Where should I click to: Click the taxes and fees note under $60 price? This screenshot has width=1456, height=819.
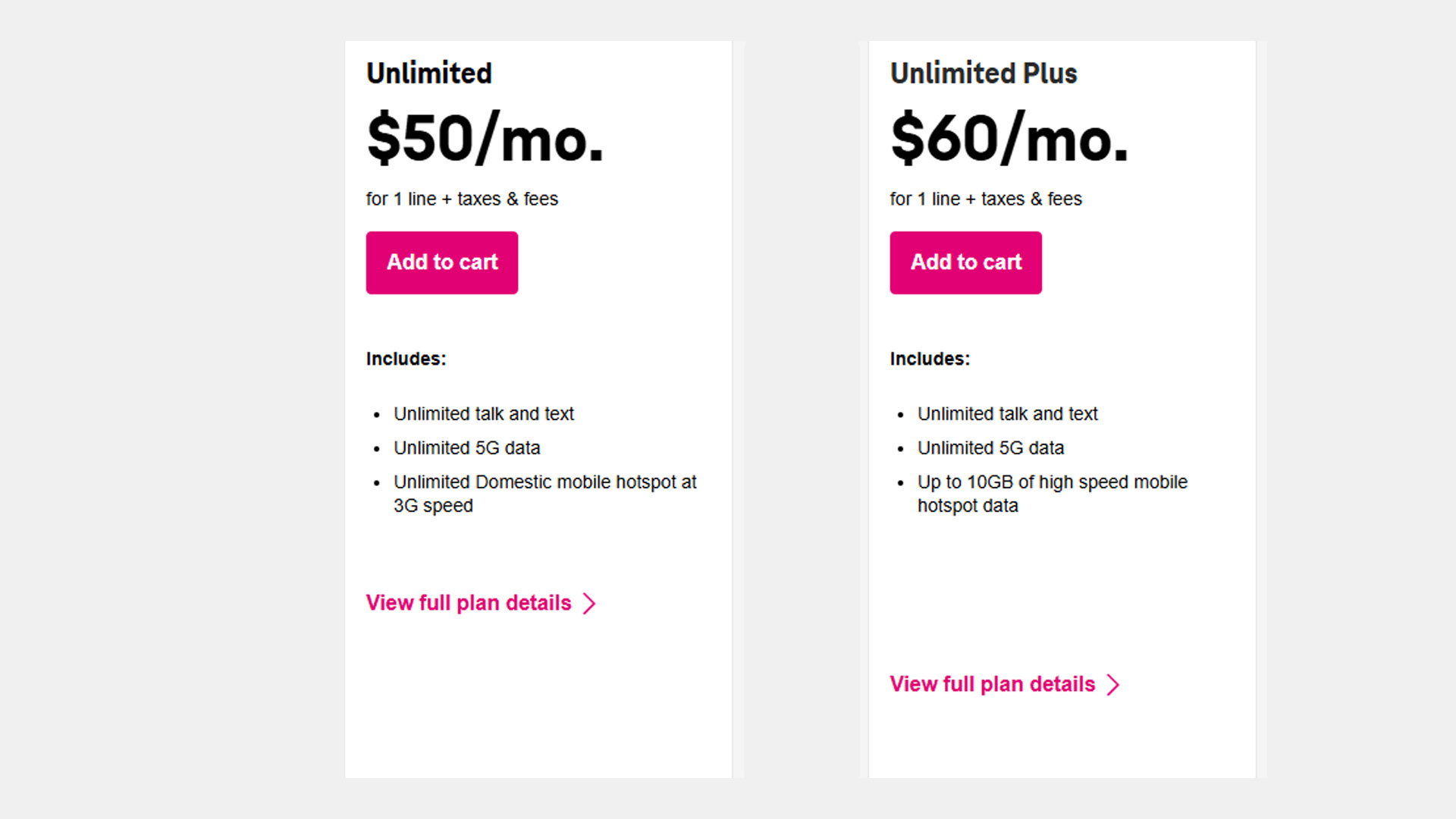click(x=986, y=199)
